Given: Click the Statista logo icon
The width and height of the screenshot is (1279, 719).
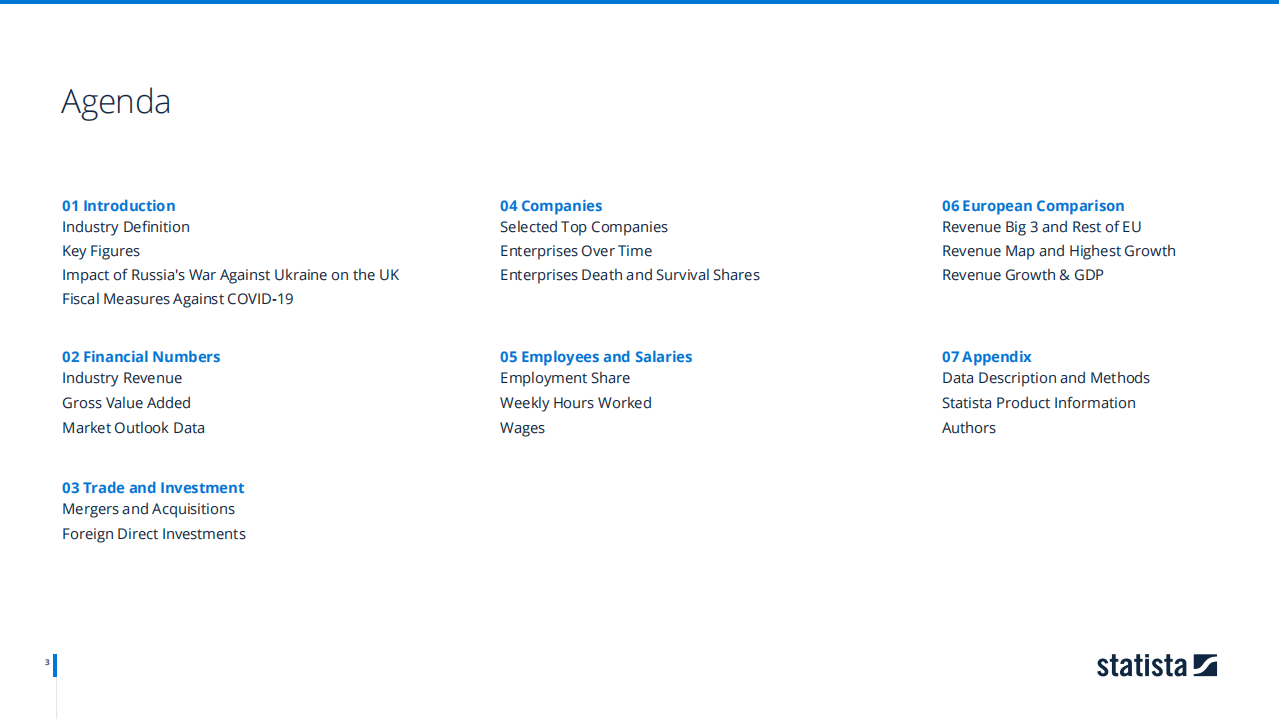Looking at the screenshot, I should click(x=1204, y=665).
